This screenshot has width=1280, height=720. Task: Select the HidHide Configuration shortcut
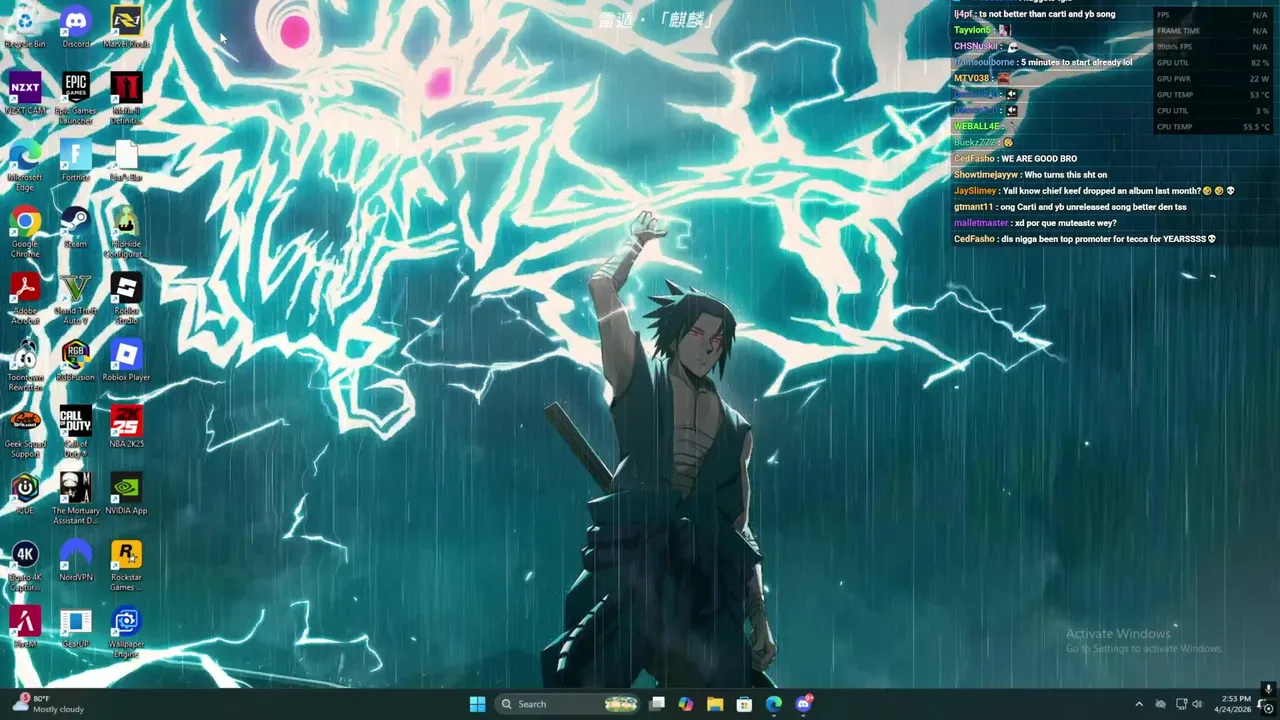point(126,232)
